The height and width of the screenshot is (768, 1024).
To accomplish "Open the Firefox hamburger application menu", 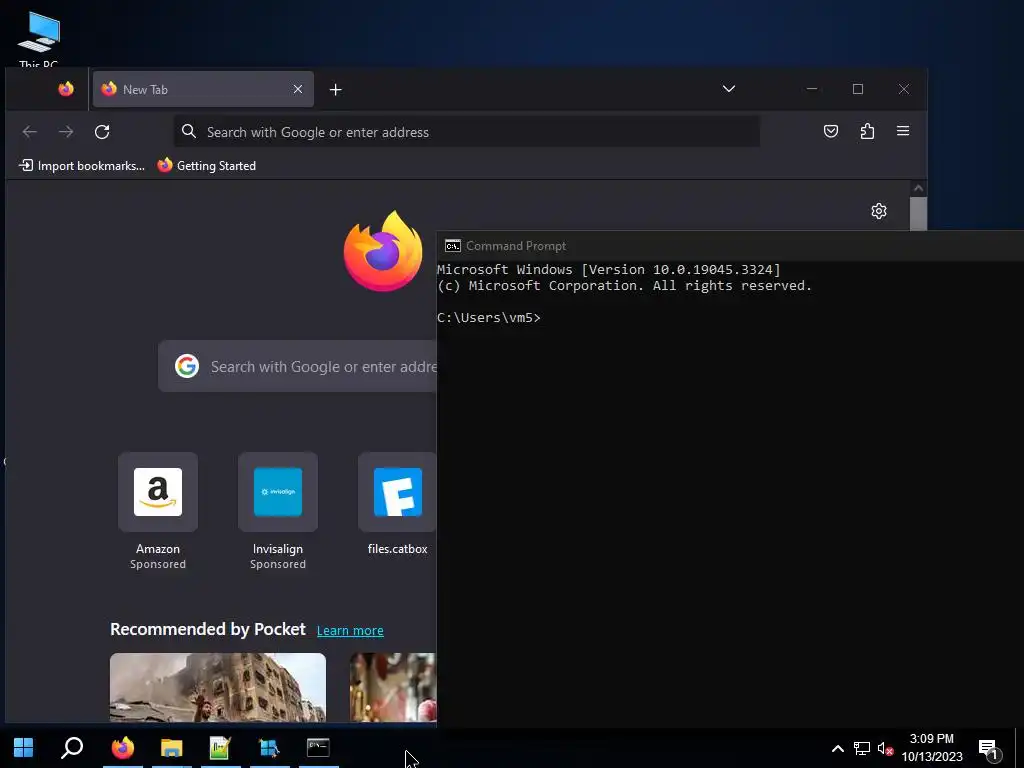I will (903, 131).
